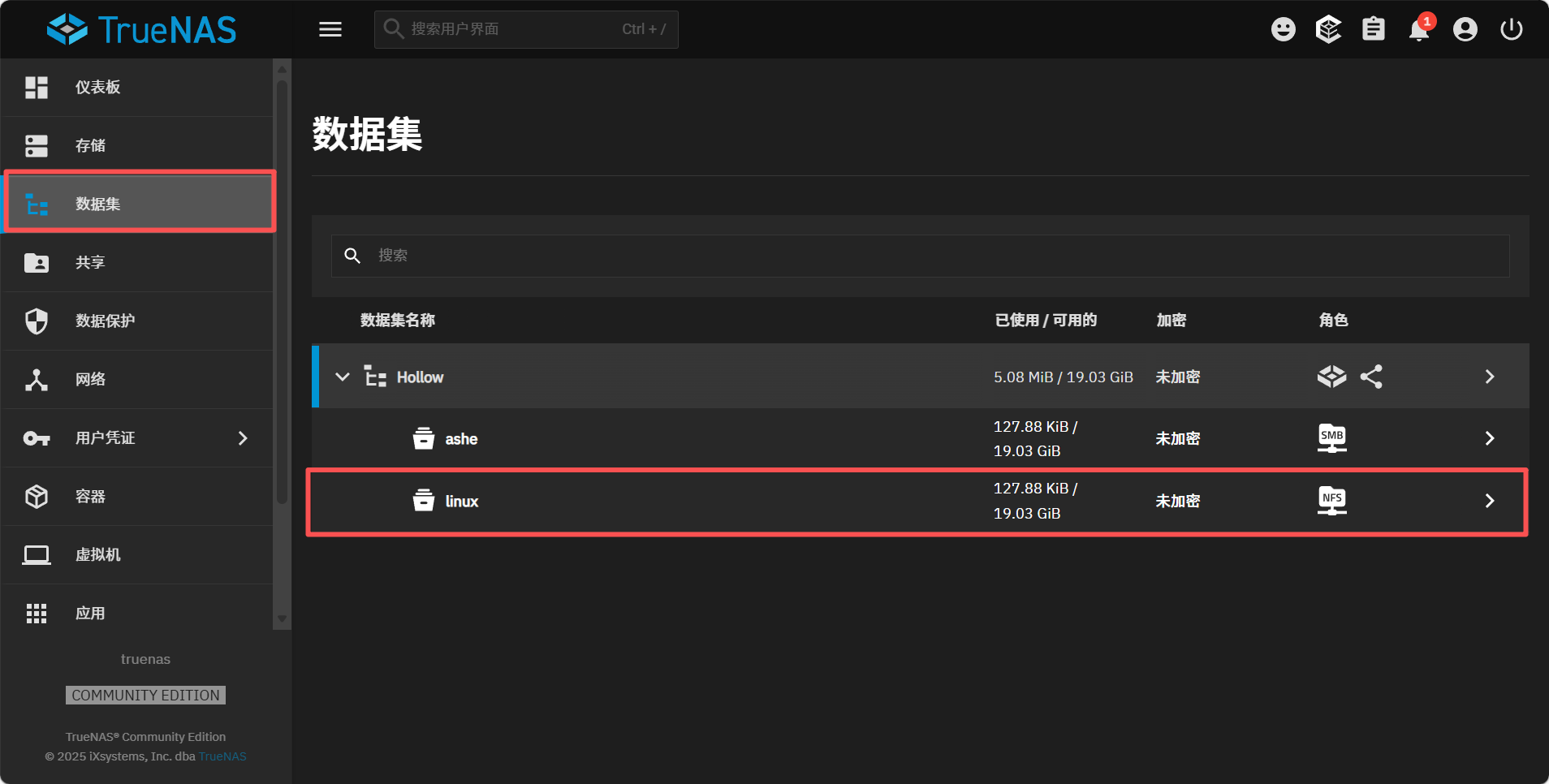Viewport: 1549px width, 784px height.
Task: Click the NFS share role icon
Action: 1331,501
